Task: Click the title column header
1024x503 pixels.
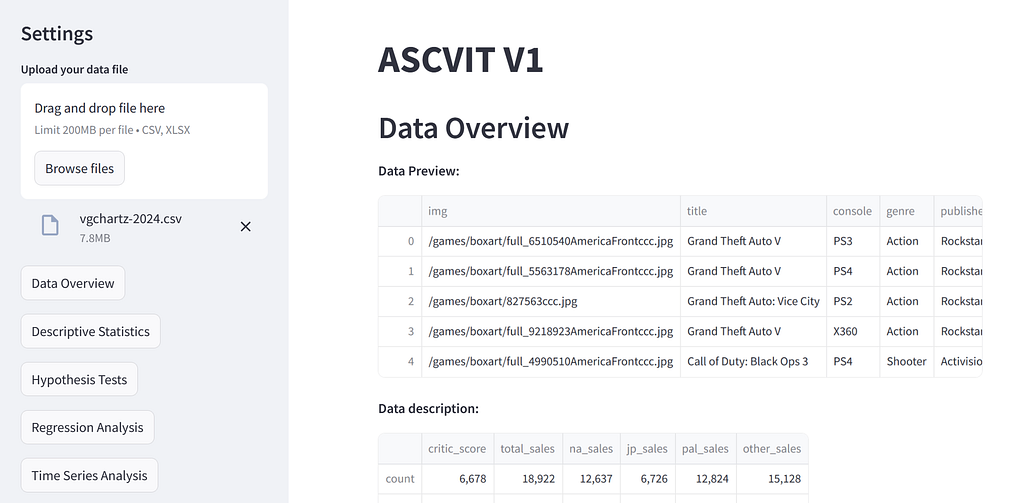Action: click(x=754, y=211)
